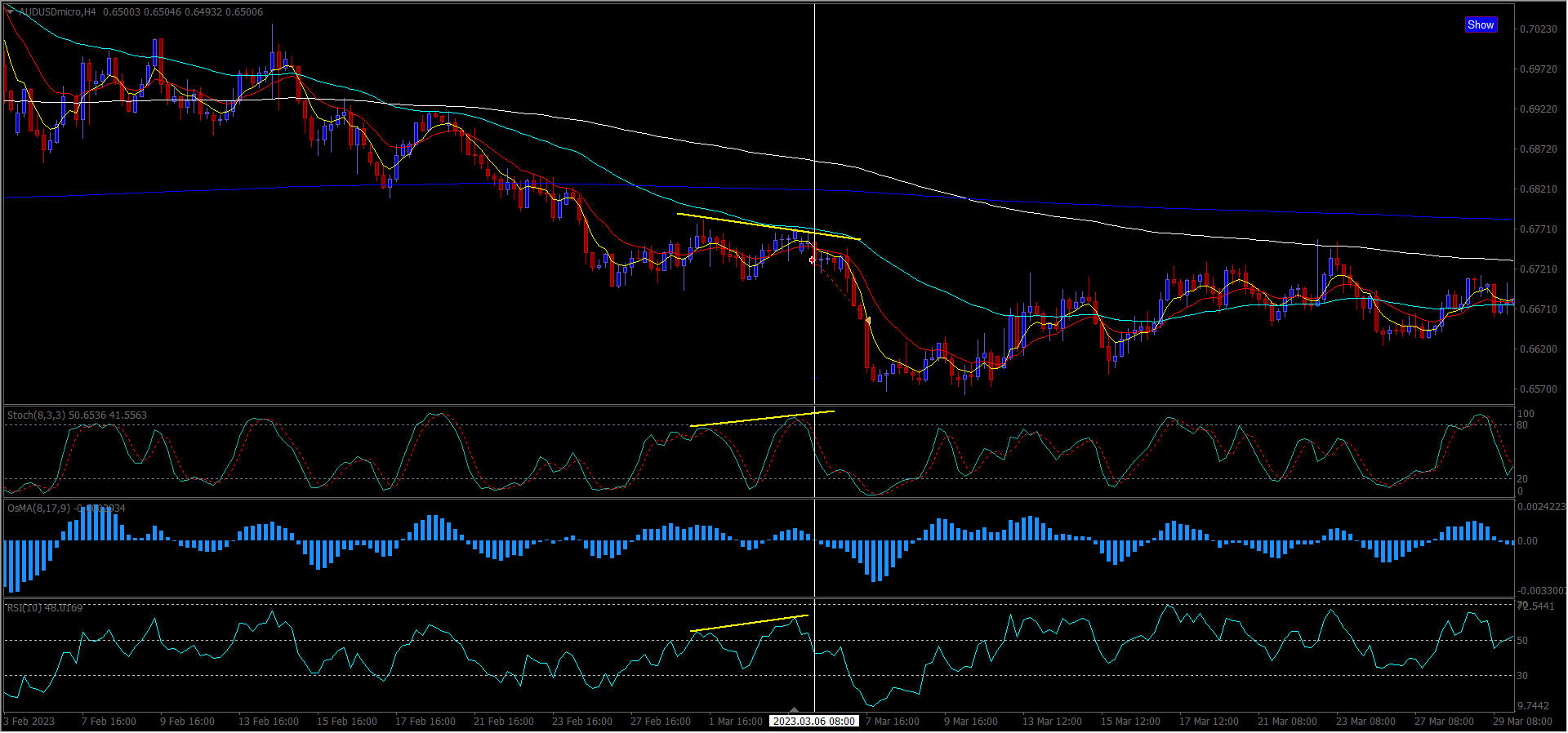Click the AUDUSDmicro,H4 chart title text
1568x733 pixels.
point(56,12)
